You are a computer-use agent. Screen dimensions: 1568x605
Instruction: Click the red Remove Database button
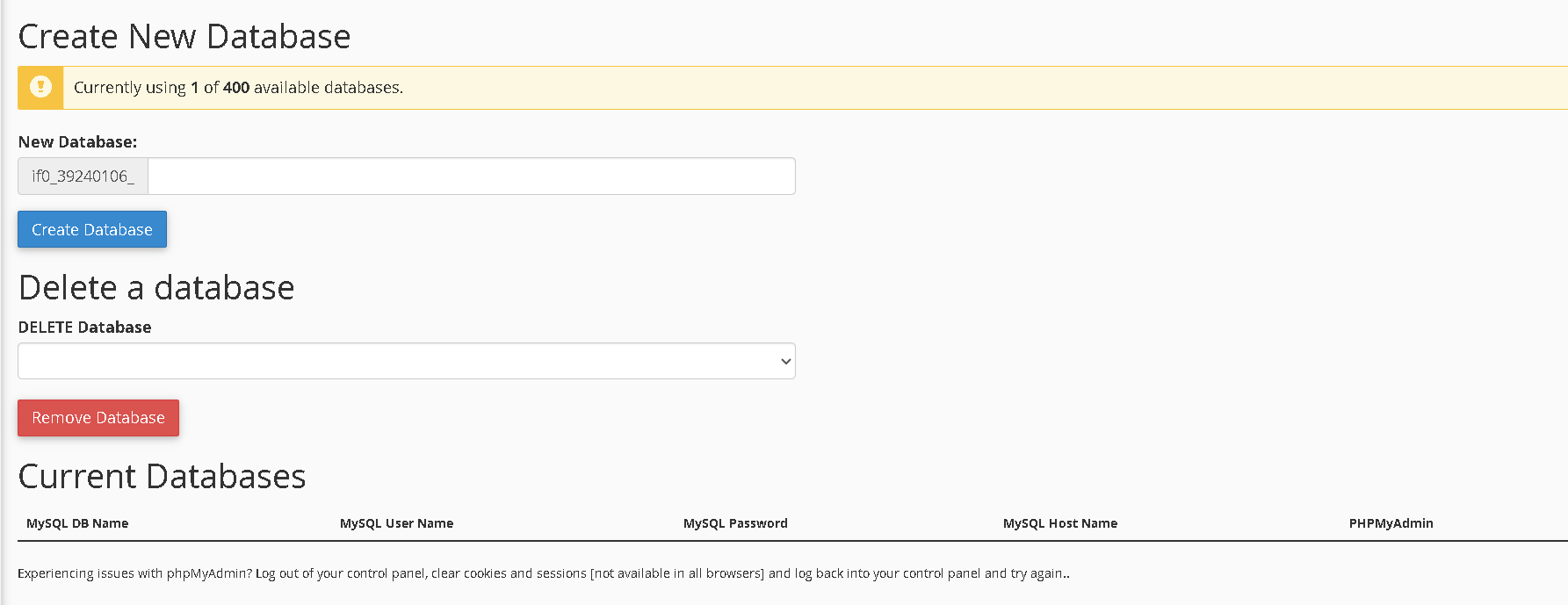[x=98, y=418]
